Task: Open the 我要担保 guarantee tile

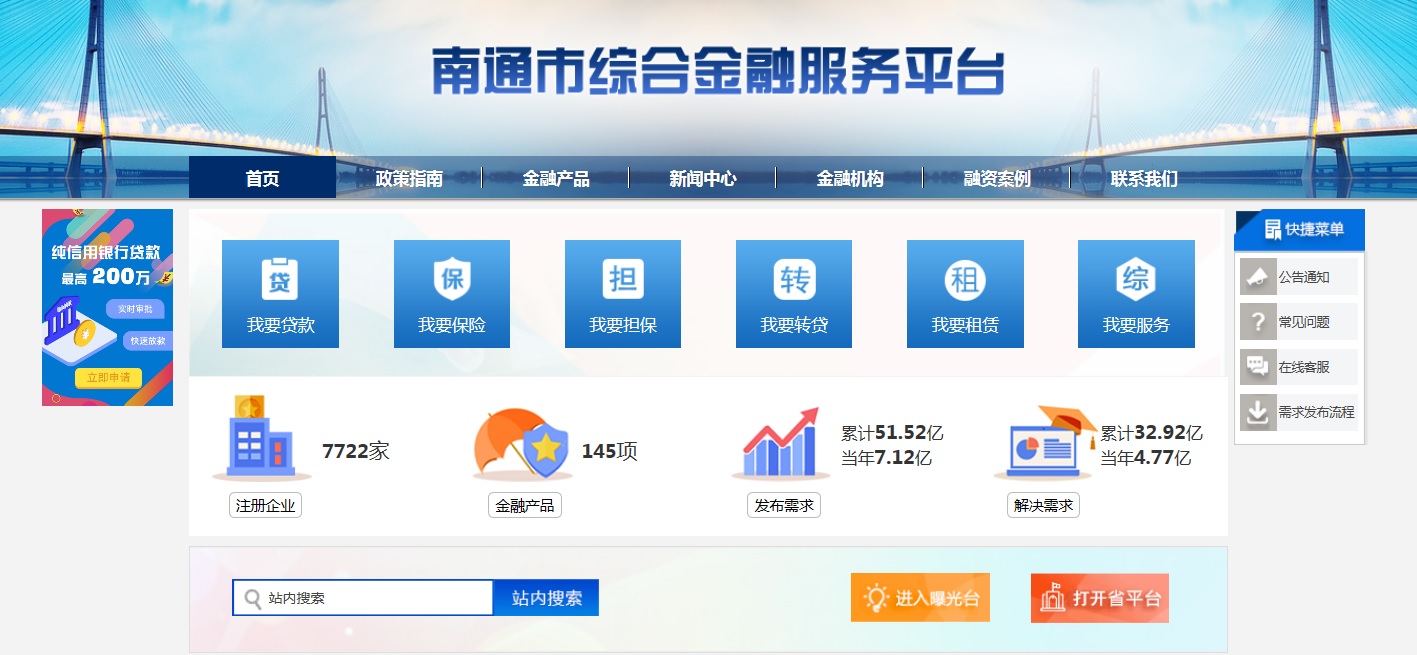Action: tap(623, 294)
